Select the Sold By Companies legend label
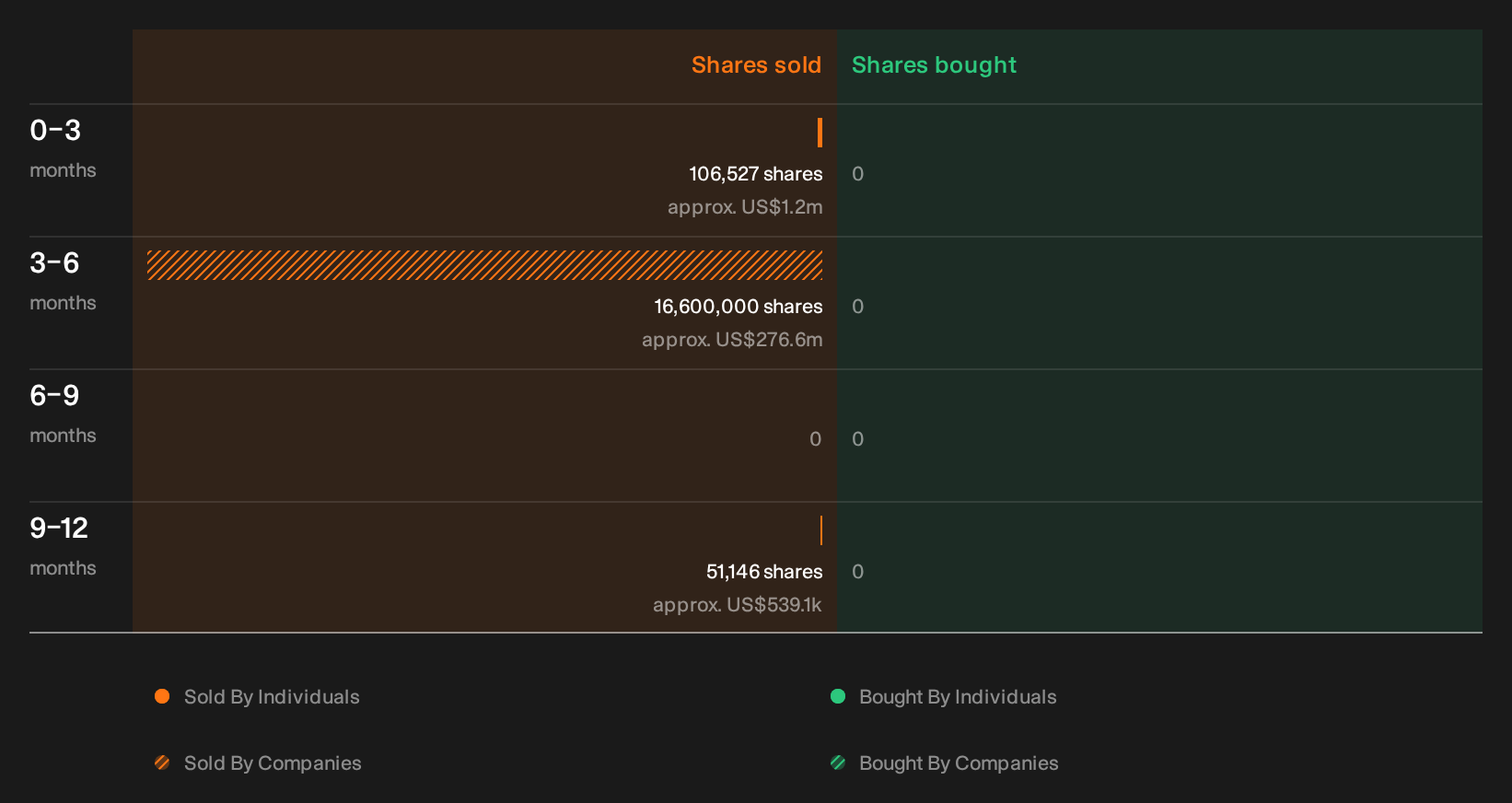 click(x=273, y=763)
